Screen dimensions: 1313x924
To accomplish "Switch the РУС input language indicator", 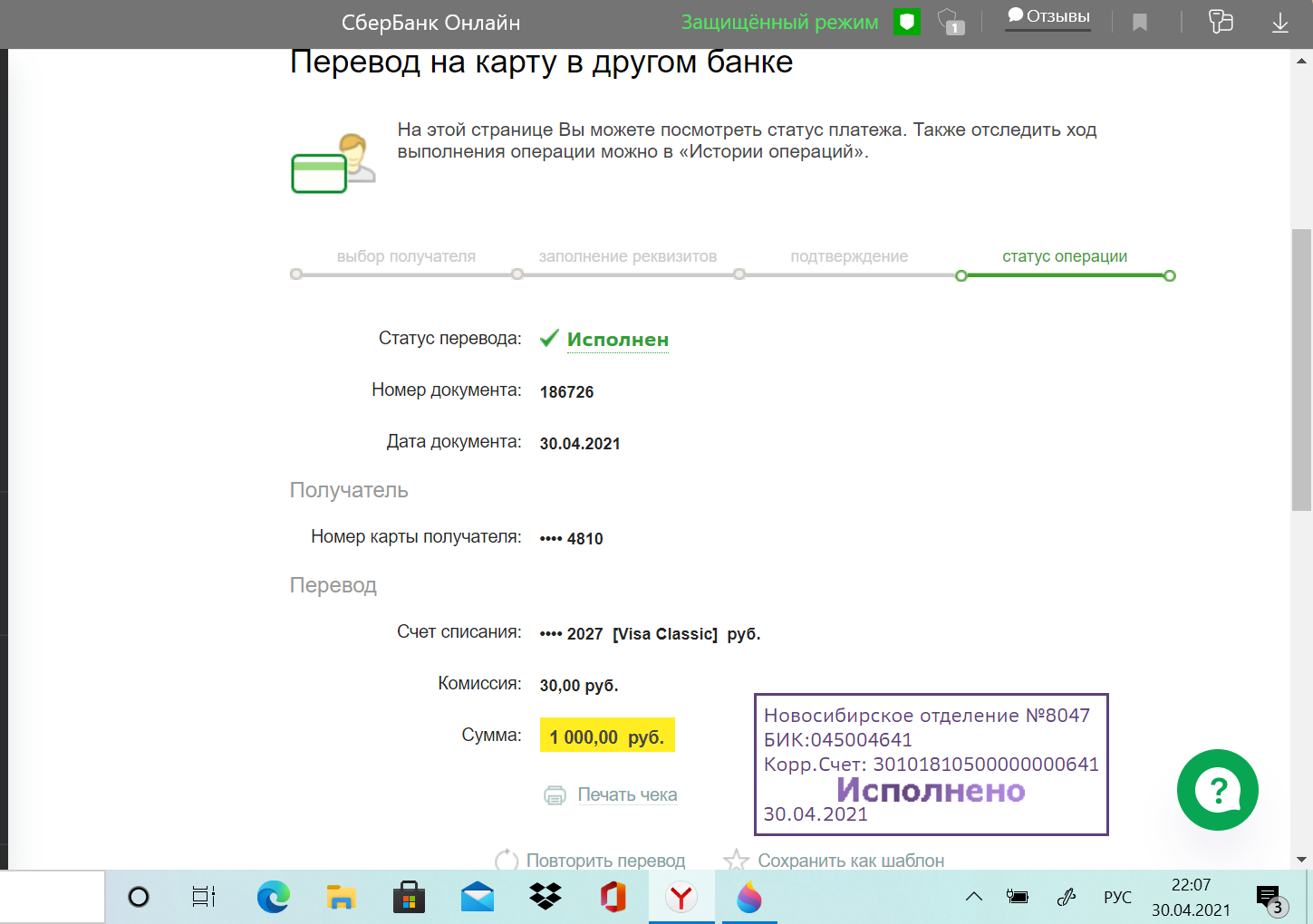I will (1117, 897).
